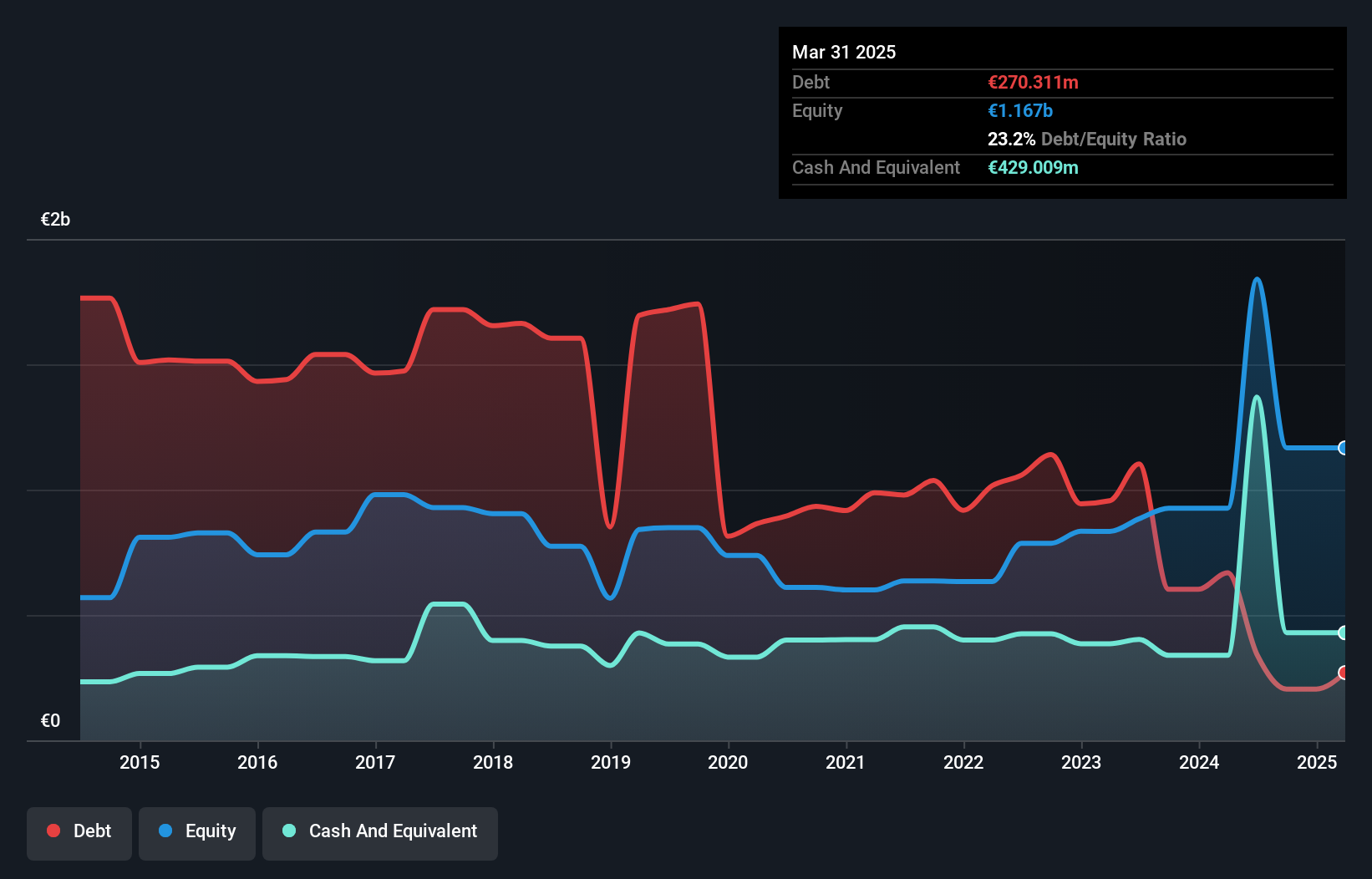
Task: Click the 23.2% Debt/Equity Ratio text
Action: (x=1087, y=139)
